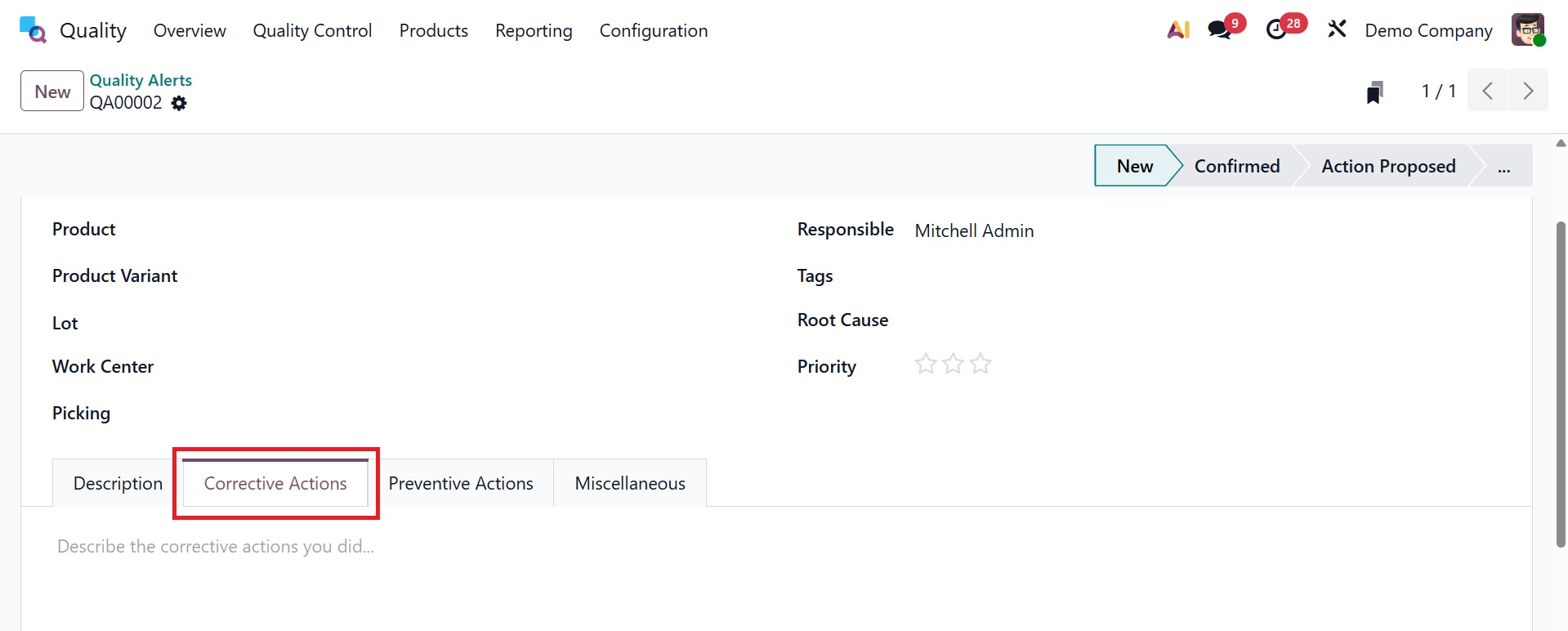
Task: Open the AI assistant icon
Action: [x=1177, y=30]
